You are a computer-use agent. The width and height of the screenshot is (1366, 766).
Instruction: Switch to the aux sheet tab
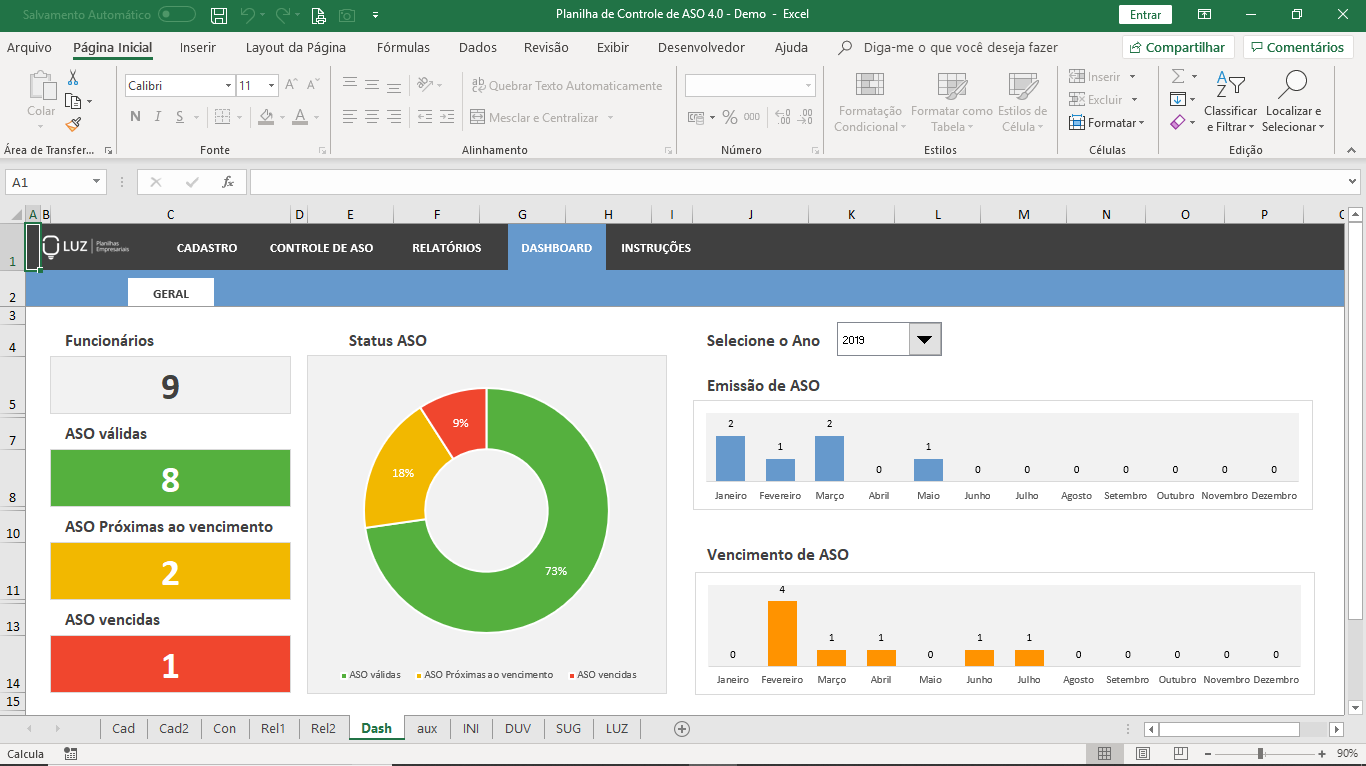pos(427,728)
